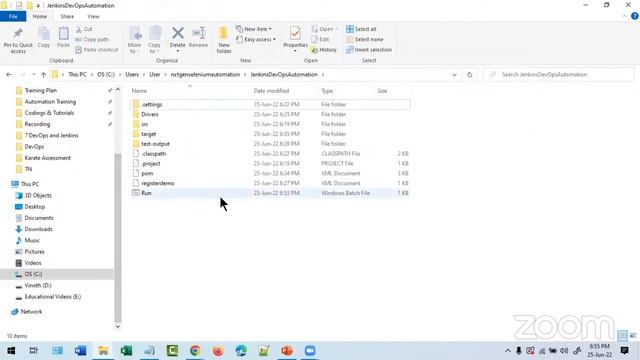Open Excel from the taskbar
Image resolution: width=640 pixels, height=360 pixels.
(126, 351)
